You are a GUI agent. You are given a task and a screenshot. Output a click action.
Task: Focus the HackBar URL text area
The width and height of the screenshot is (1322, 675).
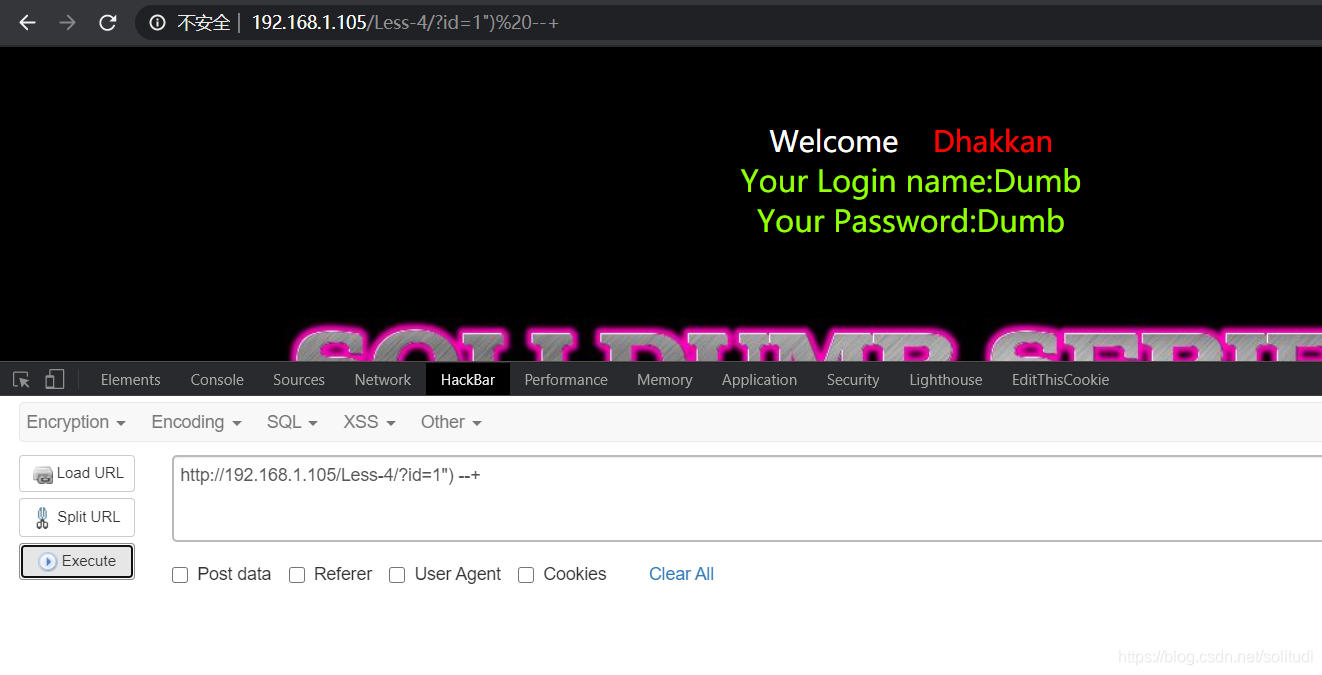point(748,498)
